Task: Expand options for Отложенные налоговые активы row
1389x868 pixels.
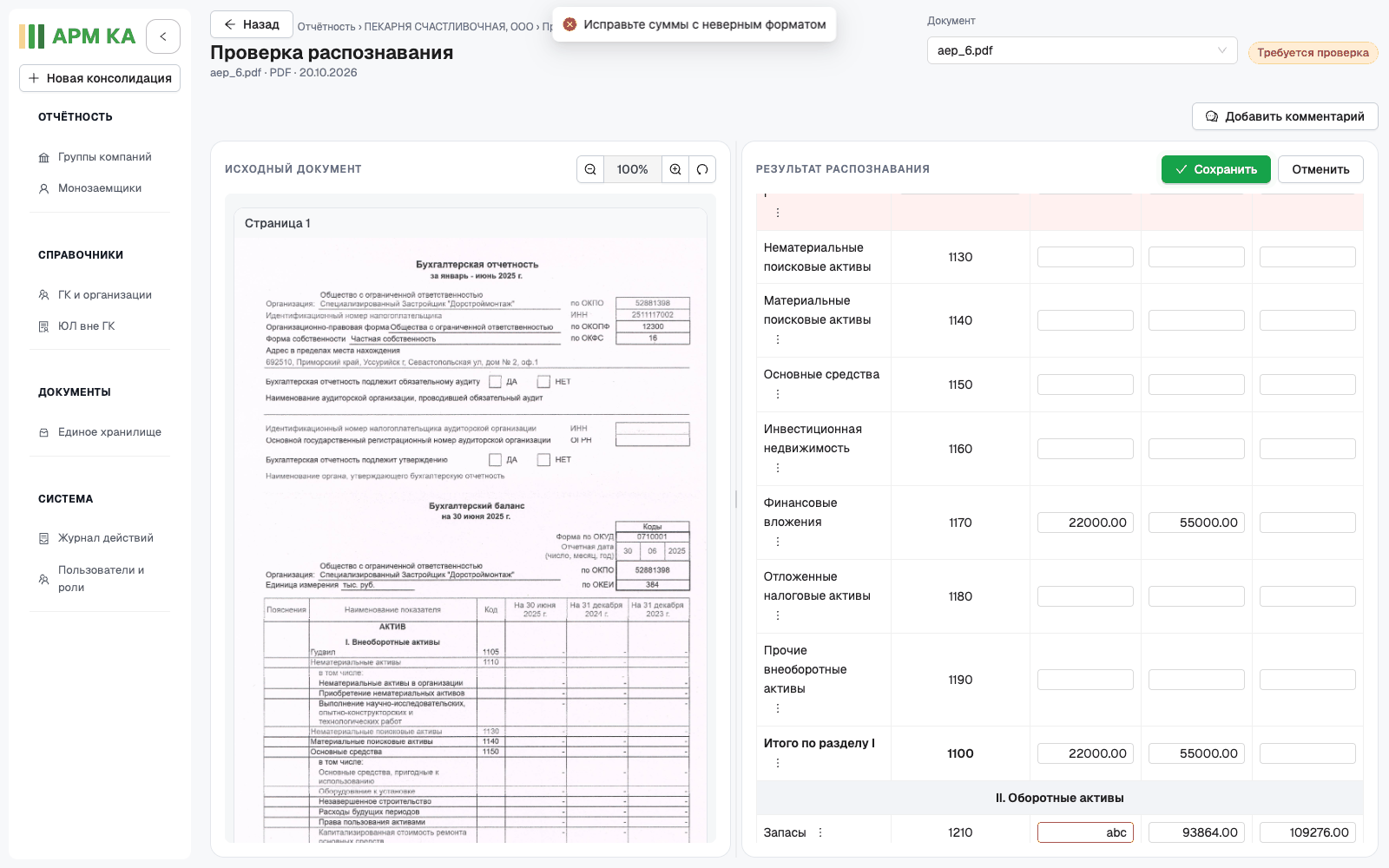Action: 778,615
